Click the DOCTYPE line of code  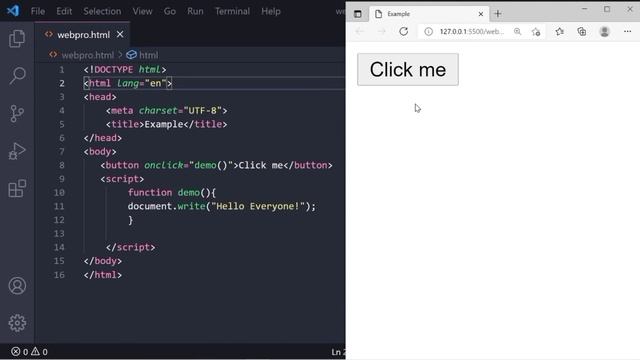click(x=125, y=70)
